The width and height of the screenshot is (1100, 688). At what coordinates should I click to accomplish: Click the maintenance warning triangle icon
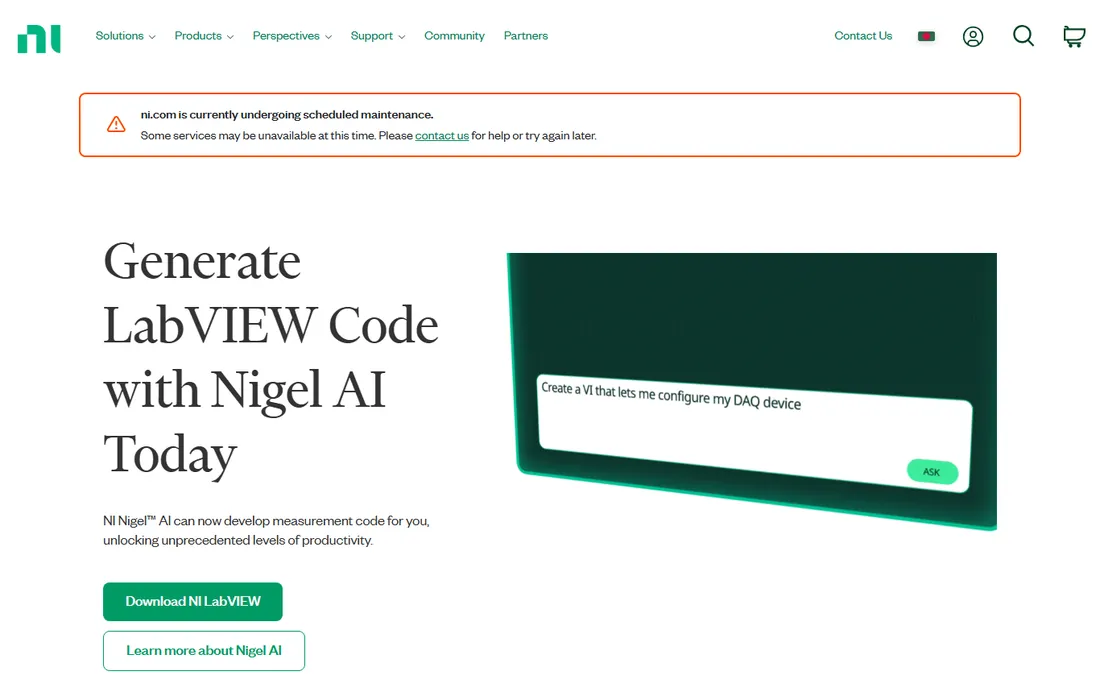point(116,125)
